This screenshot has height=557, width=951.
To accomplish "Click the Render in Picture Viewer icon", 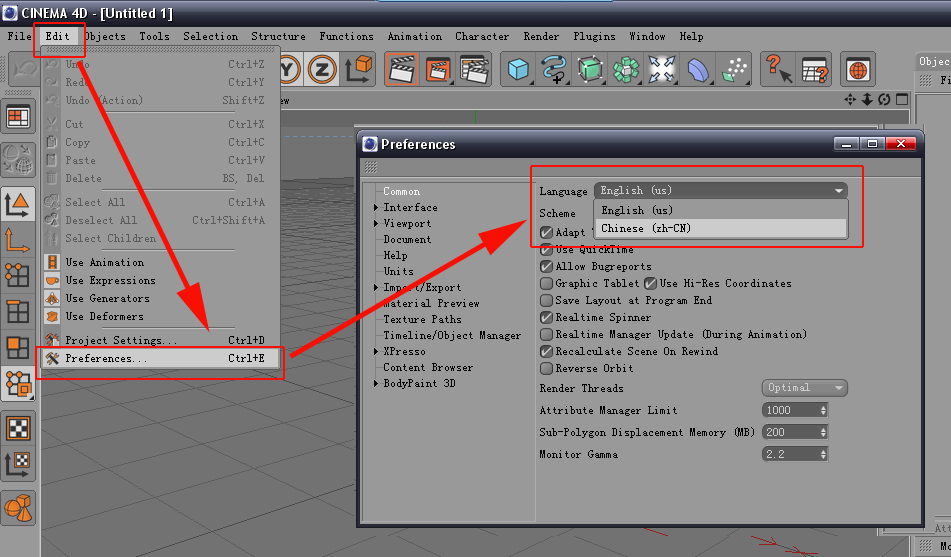I will [438, 69].
